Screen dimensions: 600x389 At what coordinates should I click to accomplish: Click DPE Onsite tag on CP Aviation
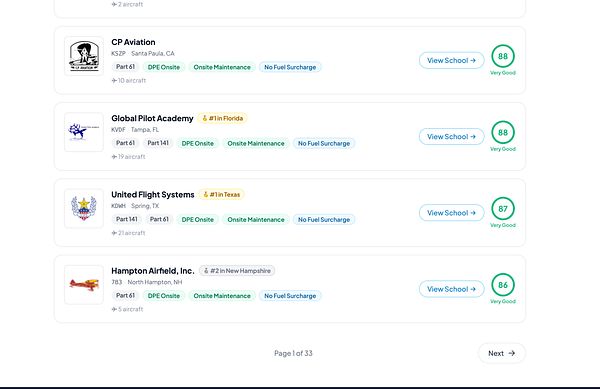pyautogui.click(x=164, y=67)
